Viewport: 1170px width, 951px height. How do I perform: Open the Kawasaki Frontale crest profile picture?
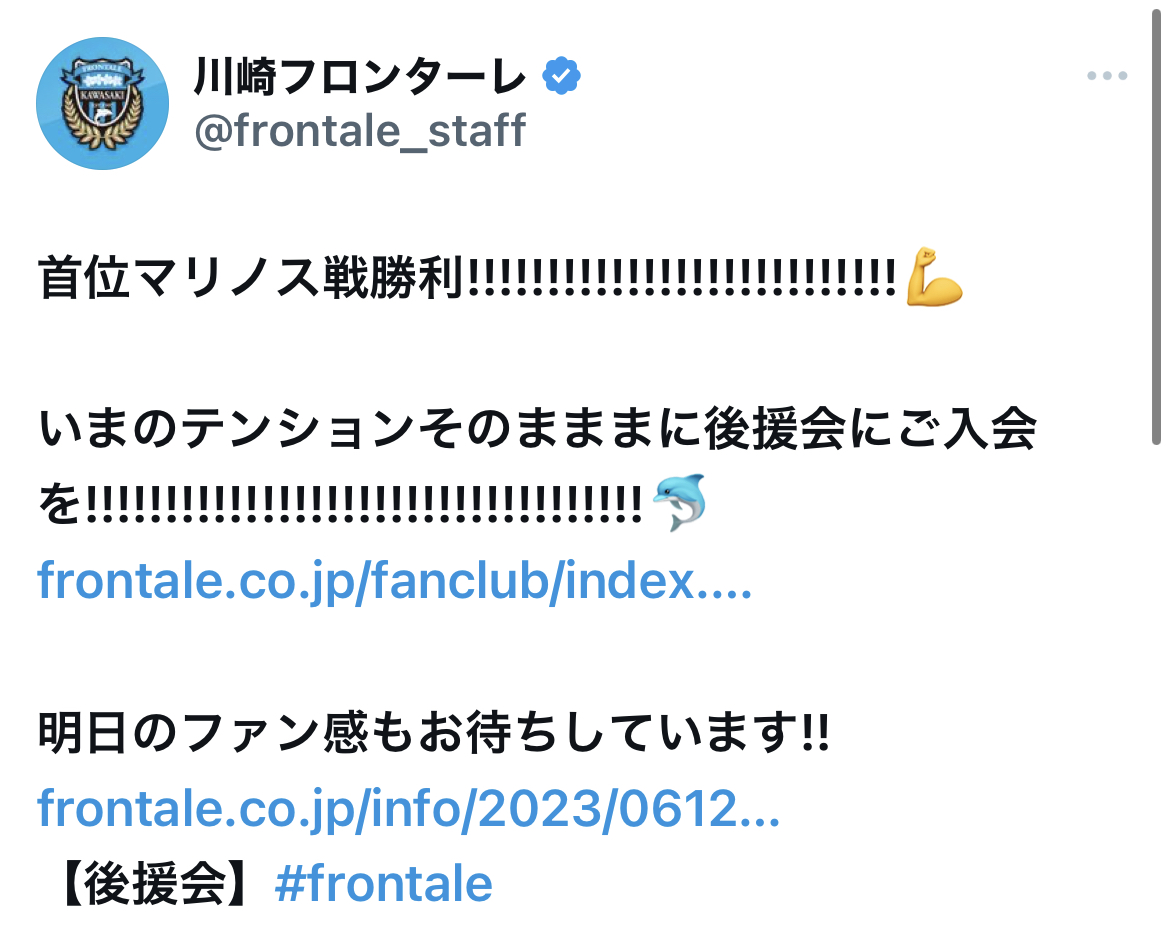[102, 103]
